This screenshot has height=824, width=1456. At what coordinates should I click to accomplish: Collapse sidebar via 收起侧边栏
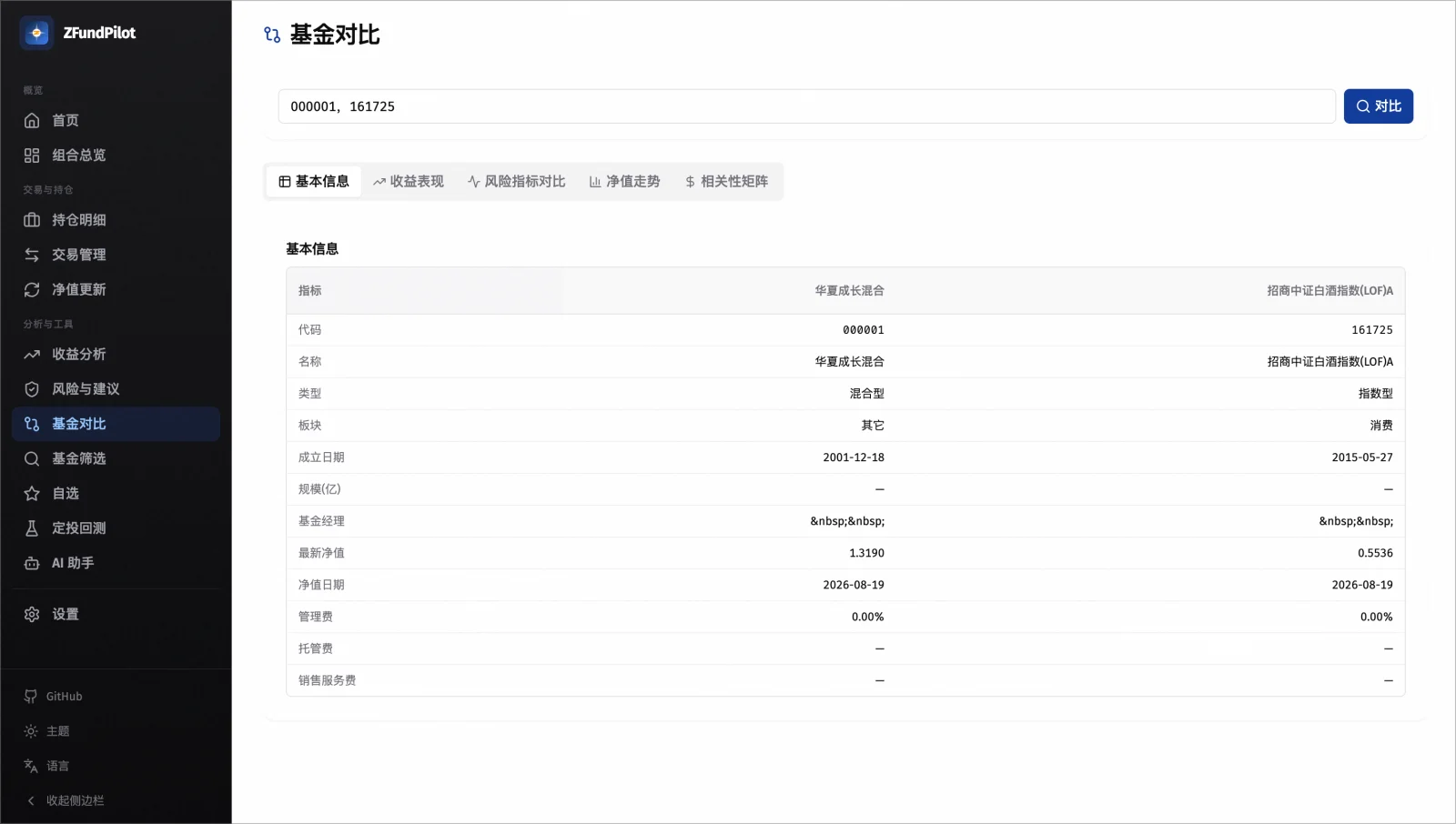click(x=116, y=800)
